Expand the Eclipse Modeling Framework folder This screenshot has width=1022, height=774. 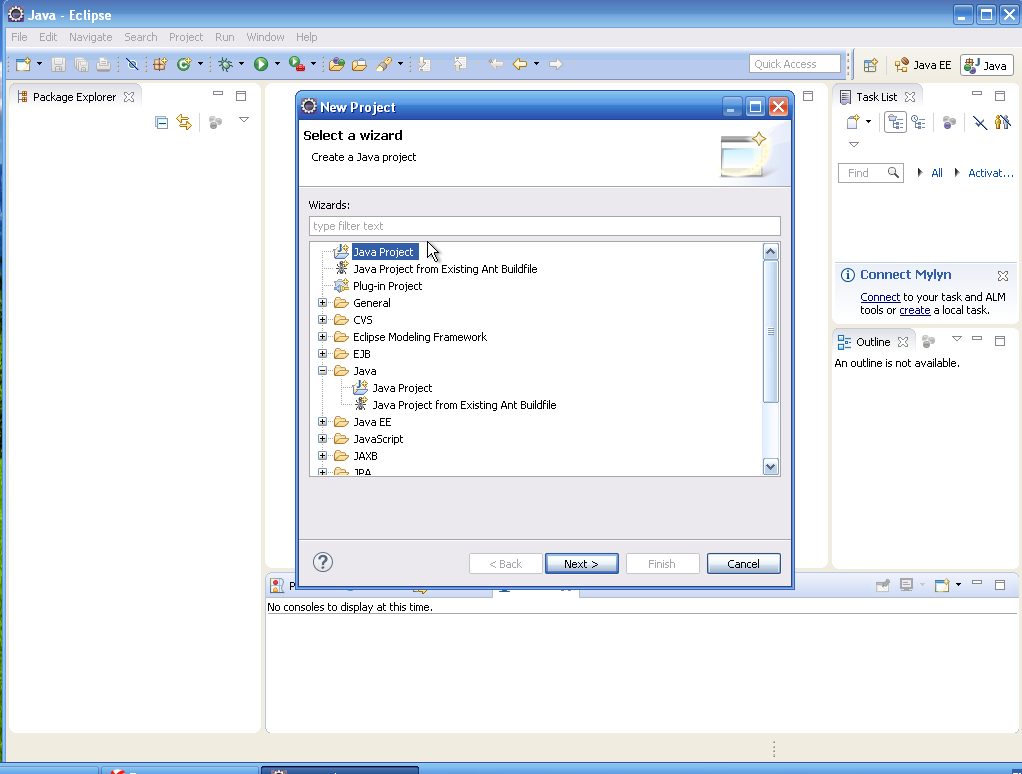click(x=322, y=337)
